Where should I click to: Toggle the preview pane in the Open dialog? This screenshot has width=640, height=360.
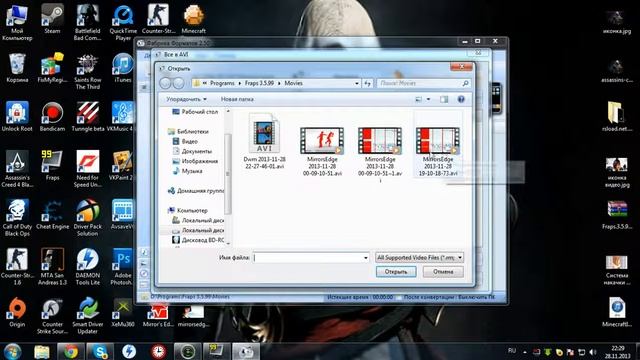[x=444, y=99]
